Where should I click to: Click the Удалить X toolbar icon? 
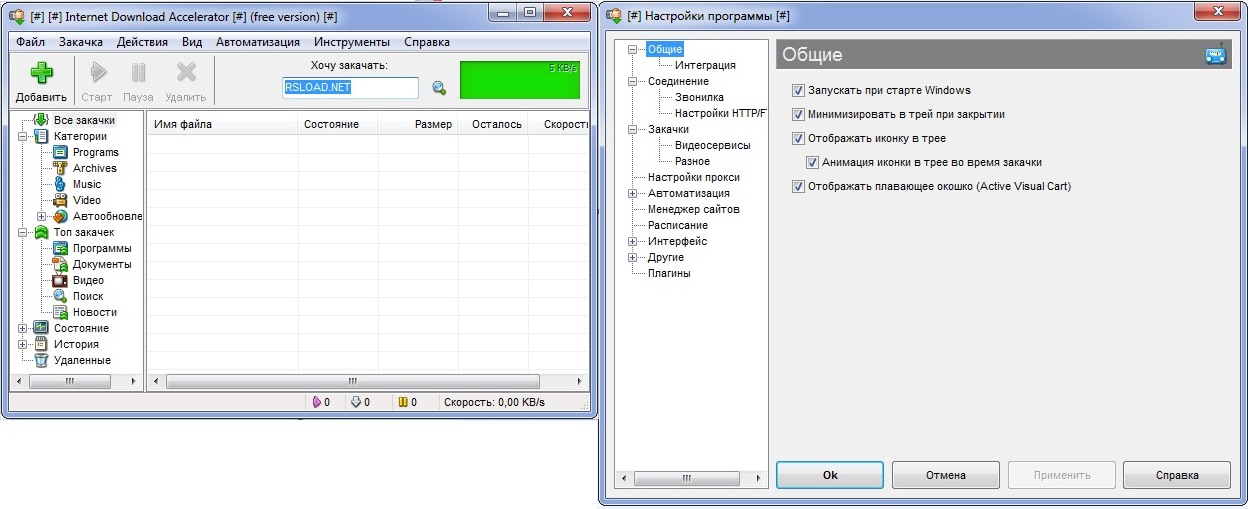coord(185,73)
